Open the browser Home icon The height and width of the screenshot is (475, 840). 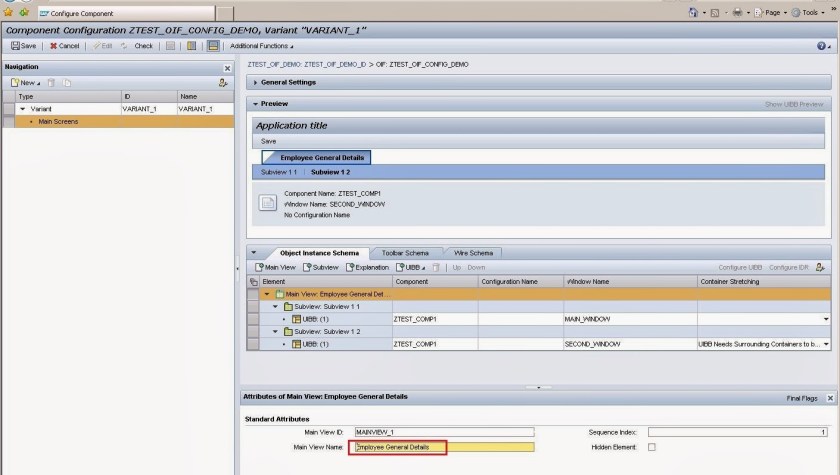[695, 12]
